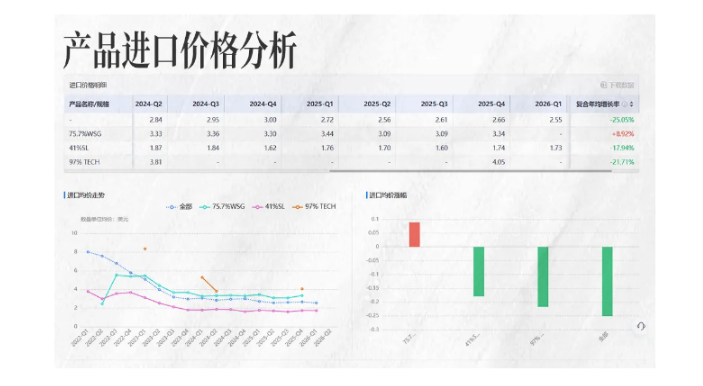Click the info icon next to 复合年均增长率

(x=625, y=104)
